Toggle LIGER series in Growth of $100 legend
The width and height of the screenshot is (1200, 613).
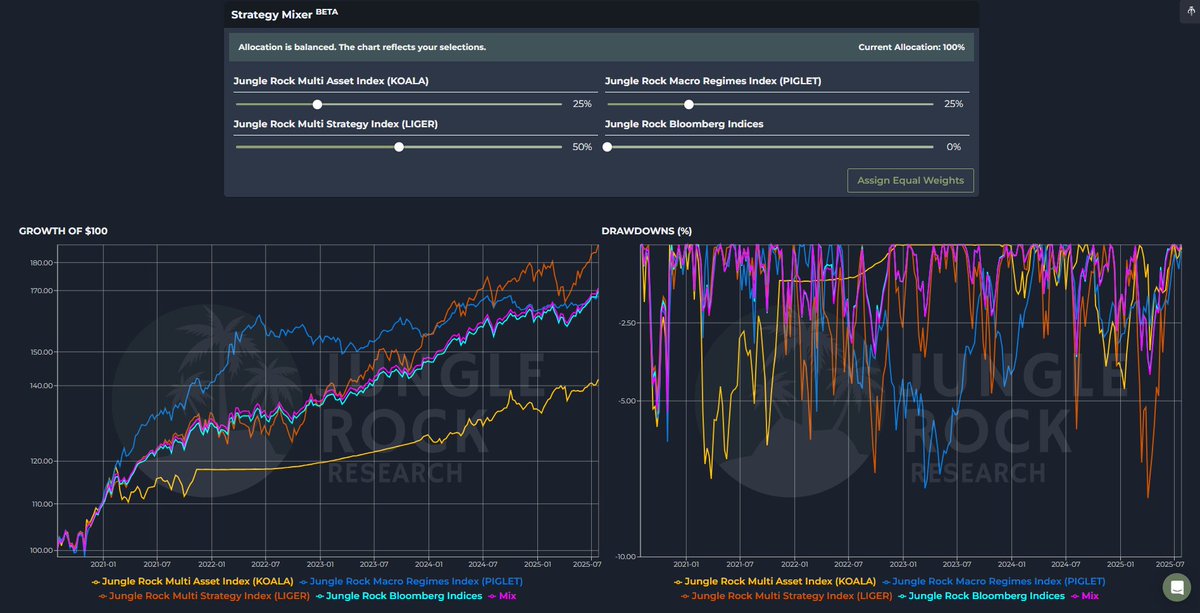tap(204, 596)
